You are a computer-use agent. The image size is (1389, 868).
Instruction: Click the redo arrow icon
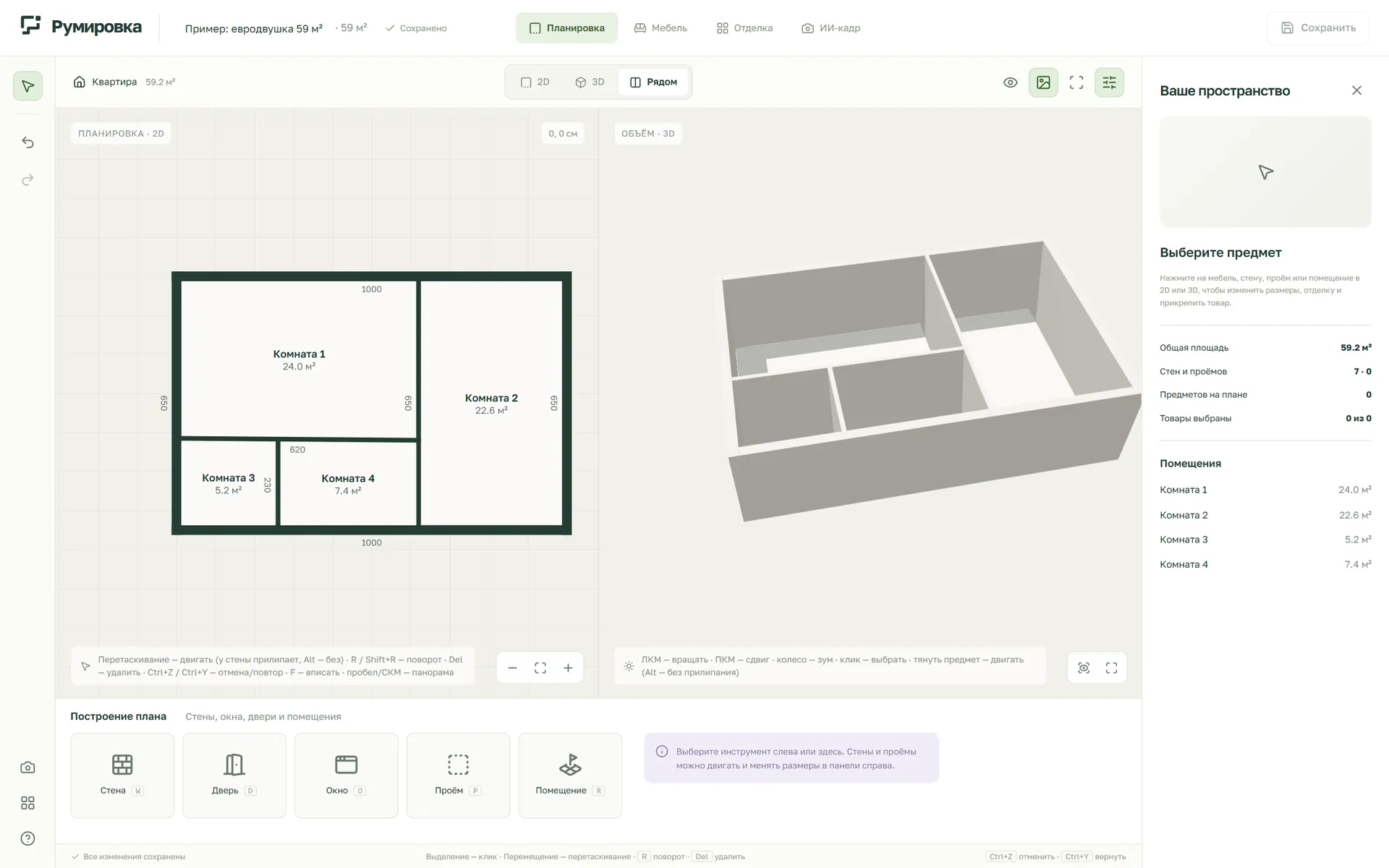[x=27, y=179]
